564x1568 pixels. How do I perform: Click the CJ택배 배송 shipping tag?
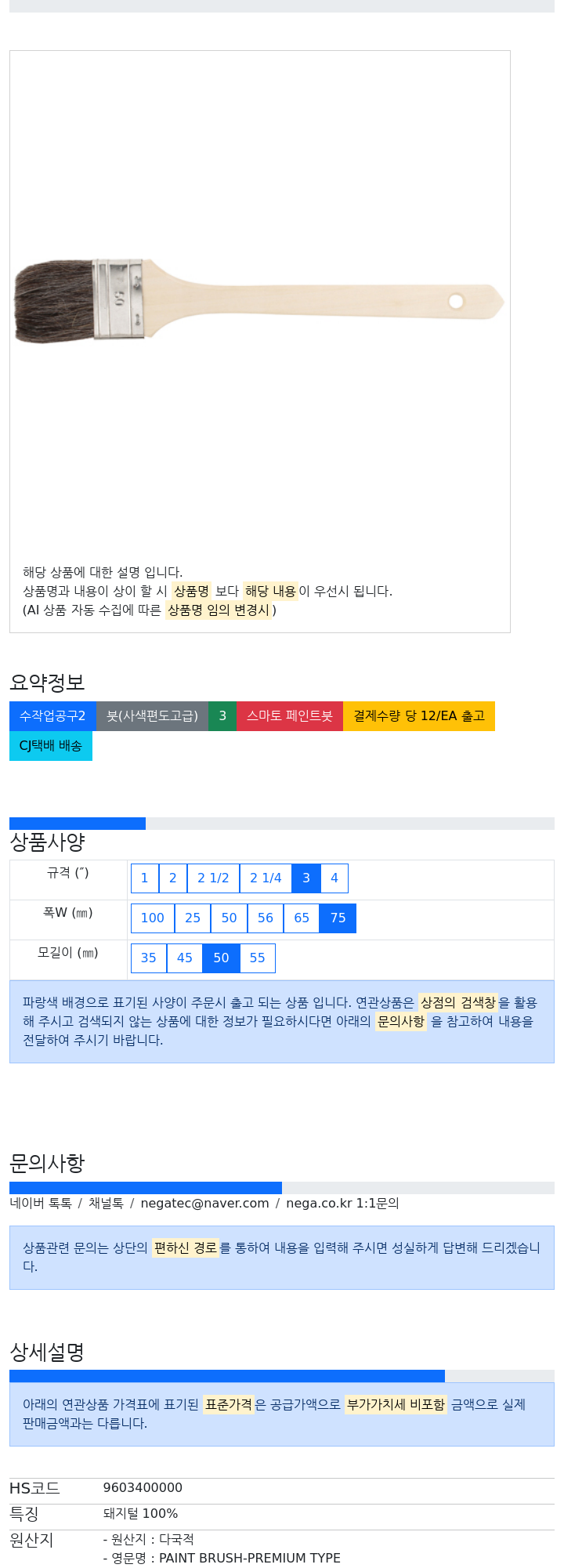coord(51,746)
